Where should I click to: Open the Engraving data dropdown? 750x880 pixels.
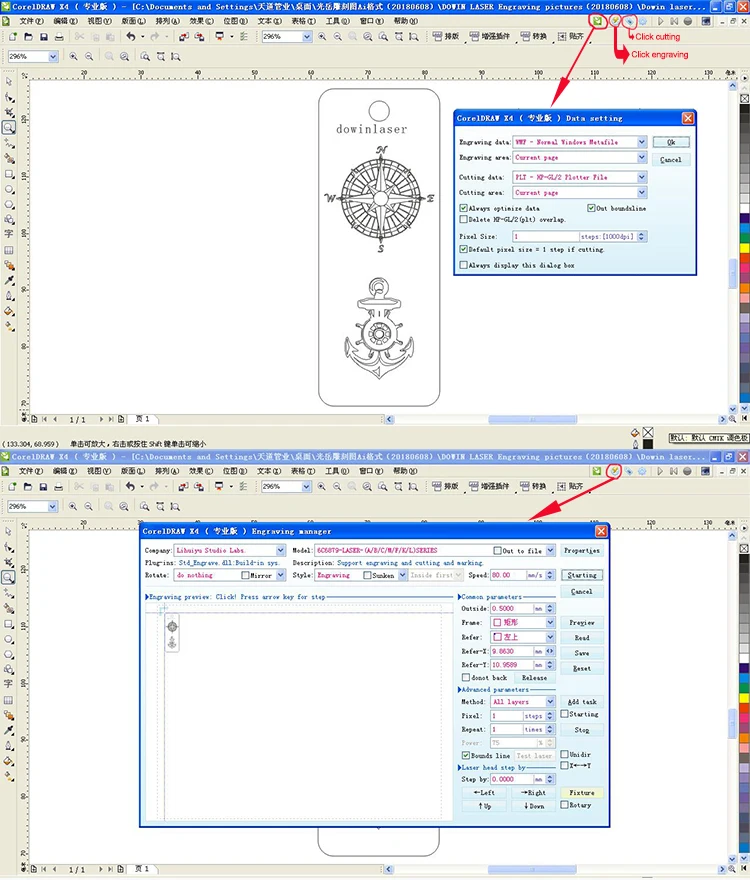pos(642,143)
